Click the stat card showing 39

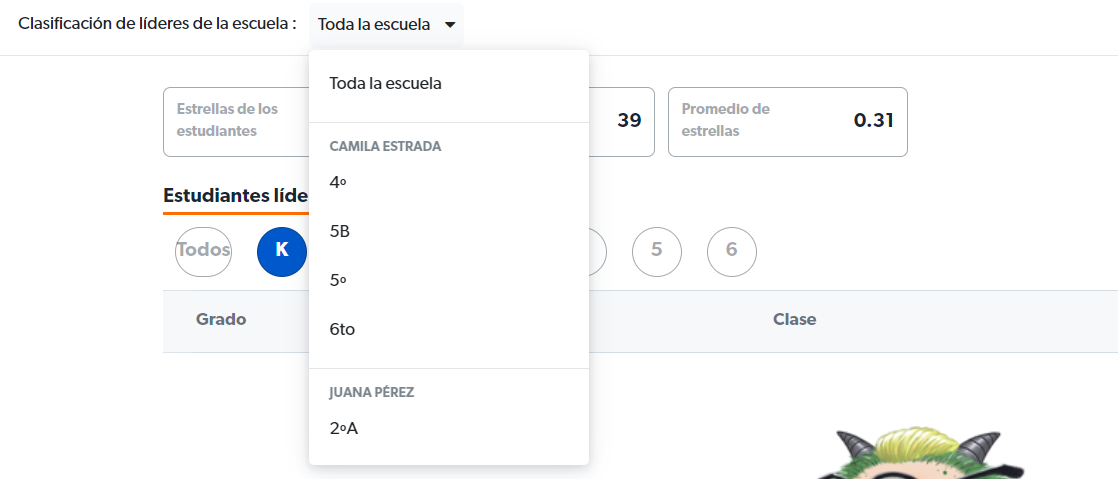coord(622,122)
